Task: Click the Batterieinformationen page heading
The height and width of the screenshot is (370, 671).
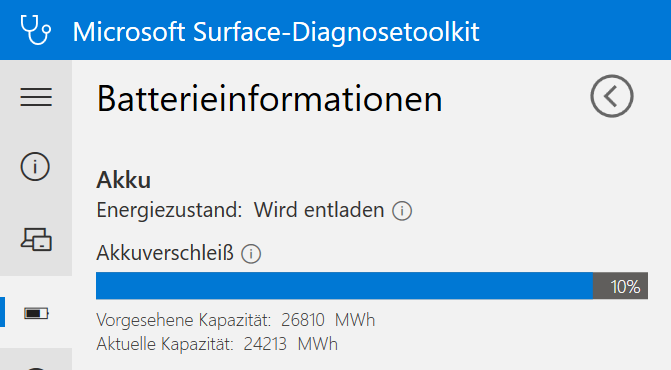Action: tap(269, 99)
